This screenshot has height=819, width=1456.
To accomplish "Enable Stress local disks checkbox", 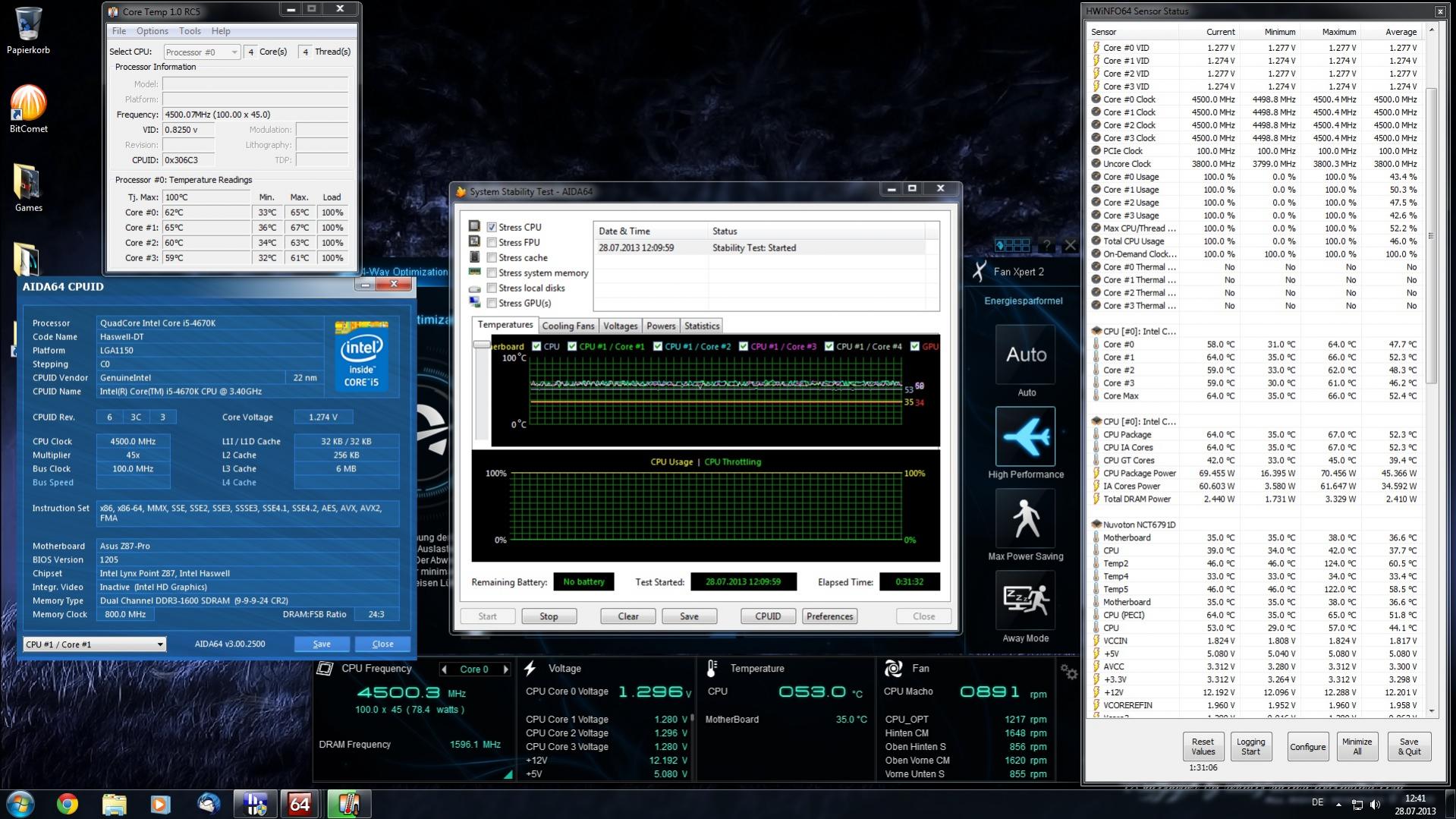I will (x=492, y=288).
